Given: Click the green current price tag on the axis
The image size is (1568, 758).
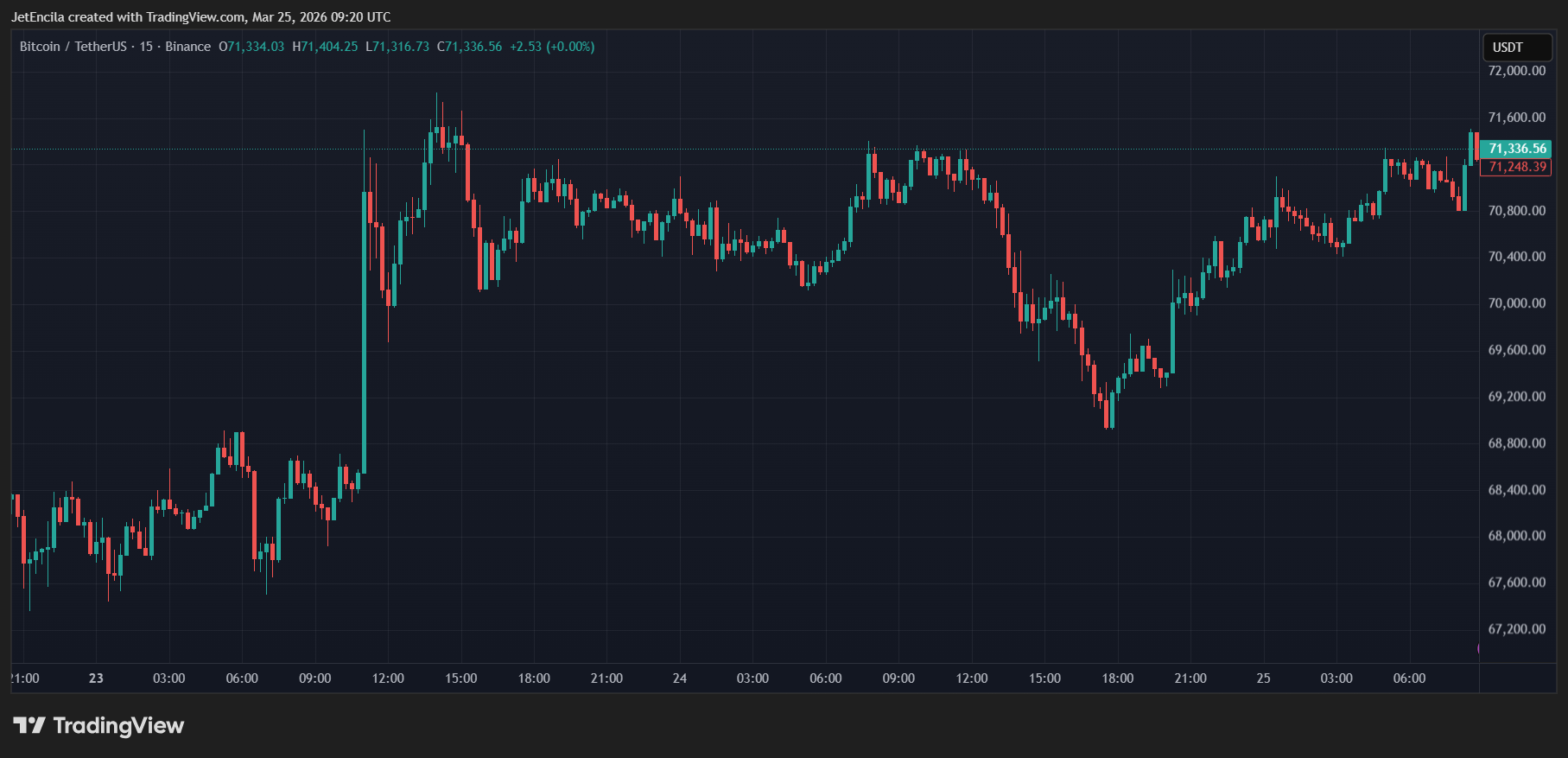Looking at the screenshot, I should [x=1516, y=149].
